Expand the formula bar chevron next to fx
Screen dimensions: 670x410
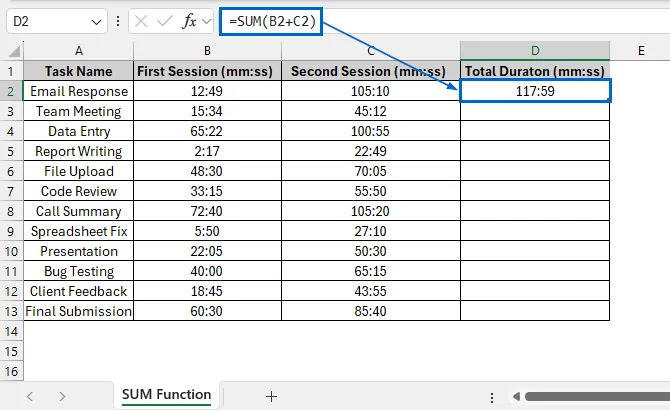[x=206, y=21]
